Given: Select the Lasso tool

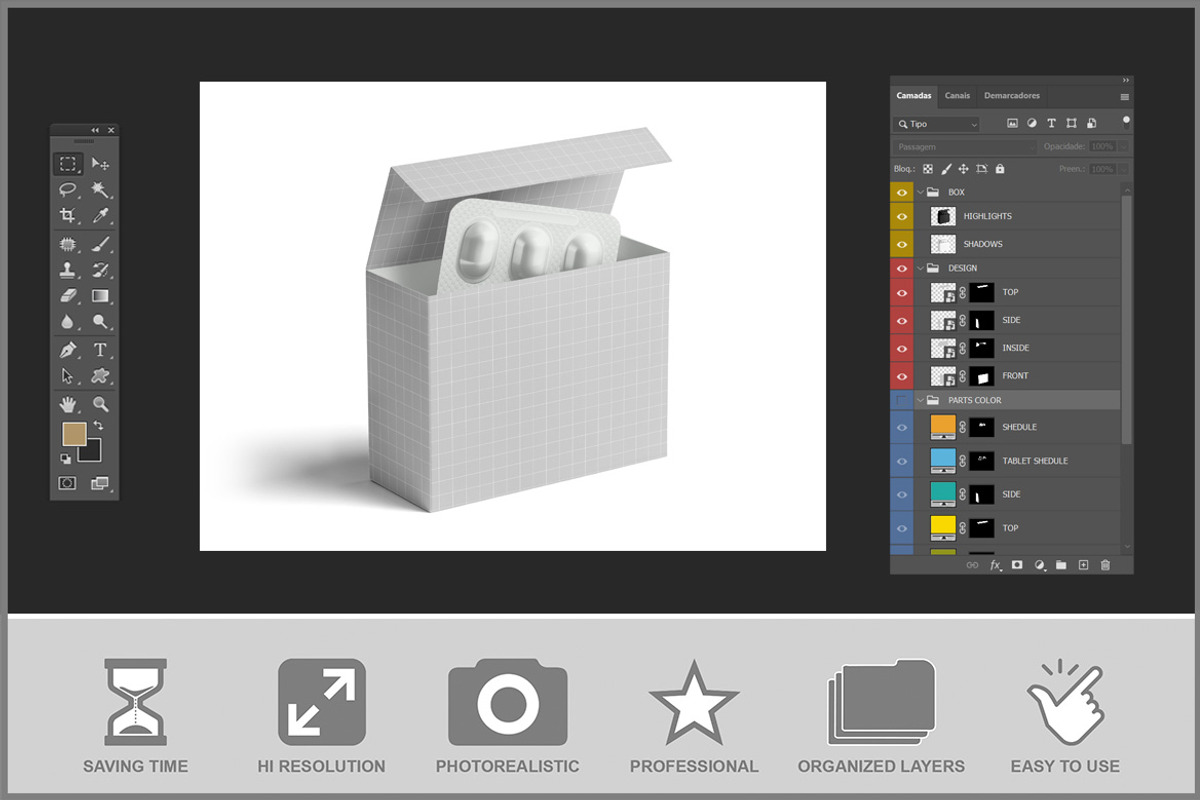Looking at the screenshot, I should pos(68,189).
